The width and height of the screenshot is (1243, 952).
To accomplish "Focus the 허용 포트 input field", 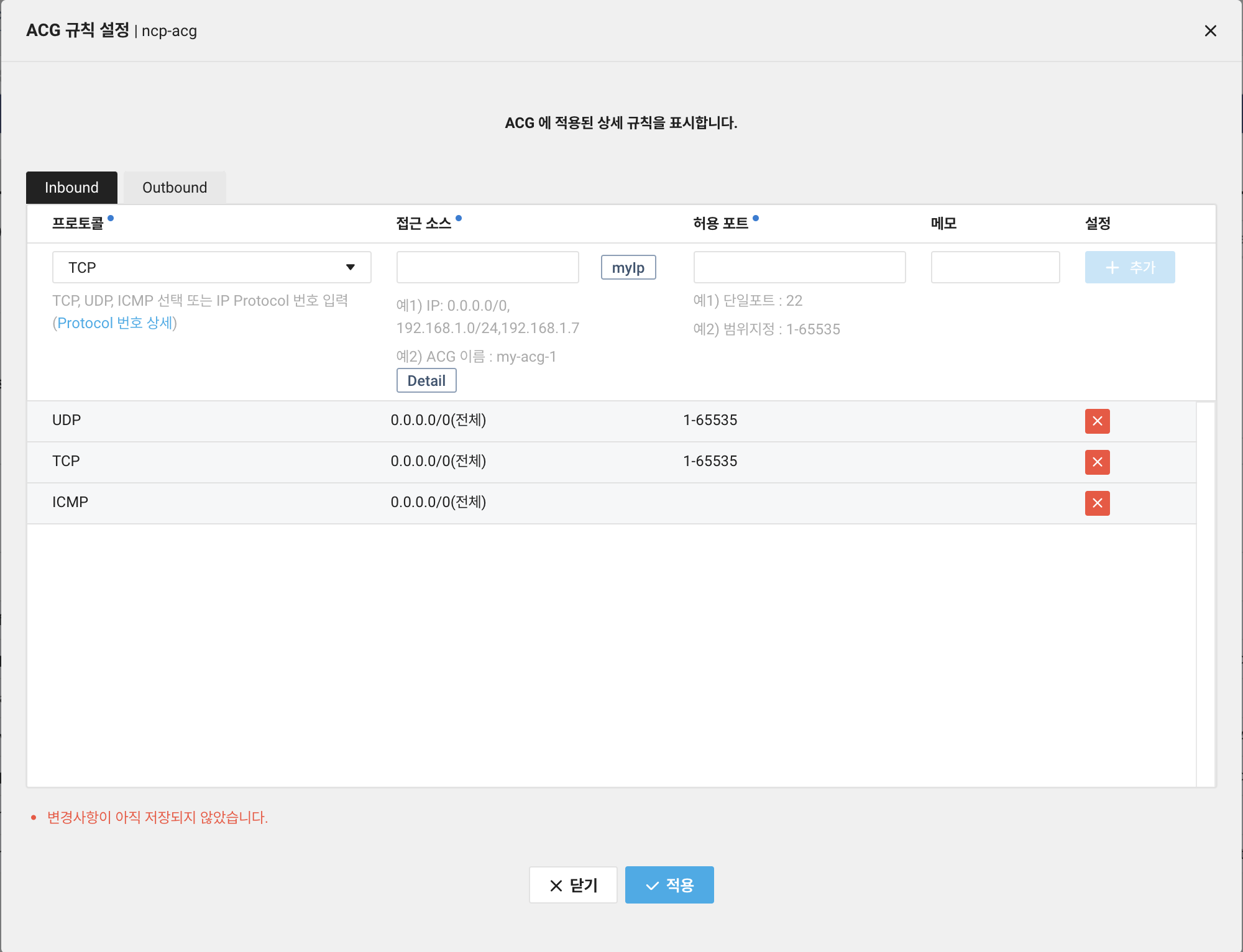I will (x=799, y=267).
